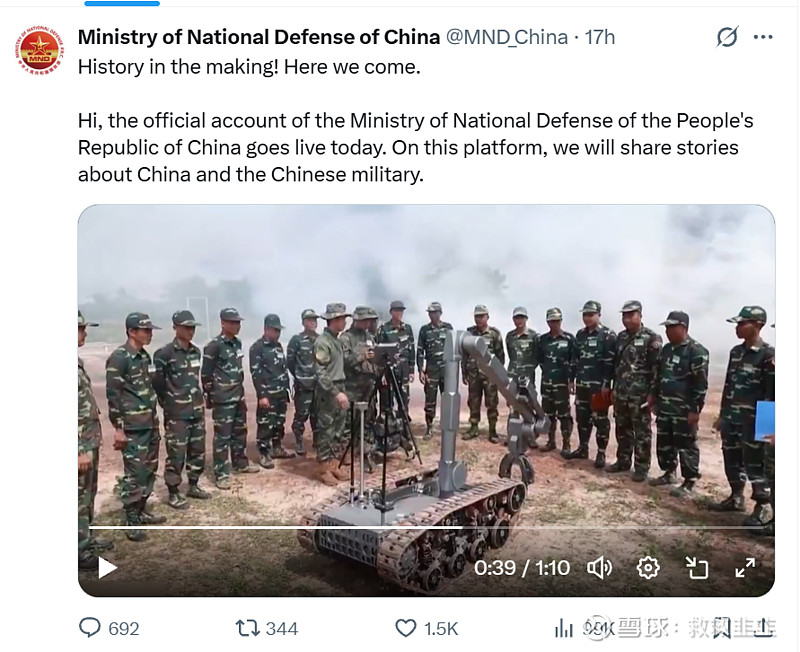Open the 17h post timestamp
This screenshot has height=652, width=800.
[x=600, y=37]
